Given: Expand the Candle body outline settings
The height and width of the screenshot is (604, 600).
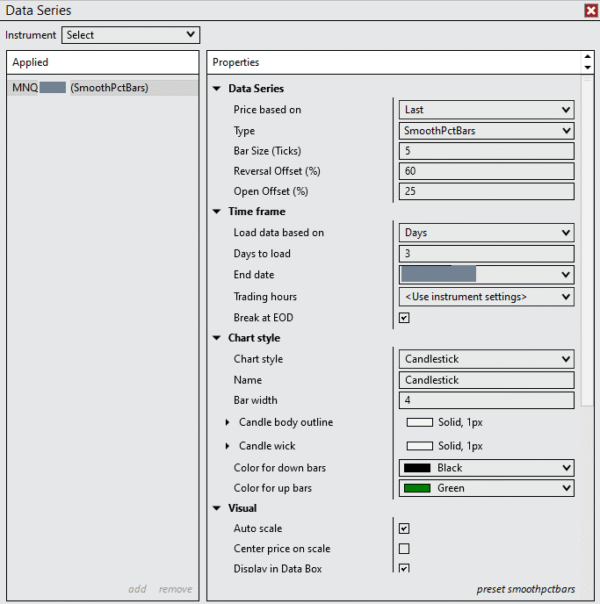Looking at the screenshot, I should tap(227, 422).
